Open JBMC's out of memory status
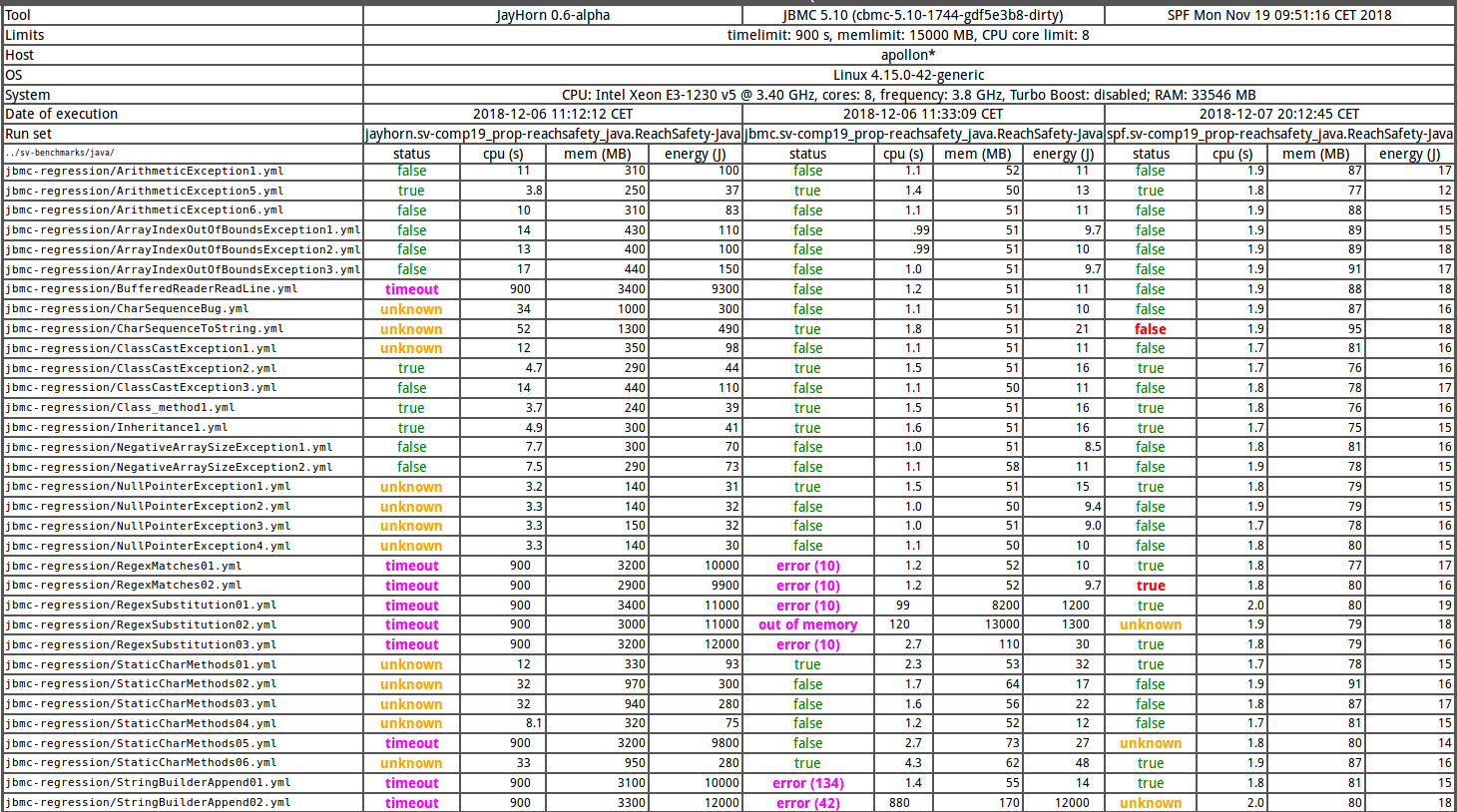 (807, 624)
